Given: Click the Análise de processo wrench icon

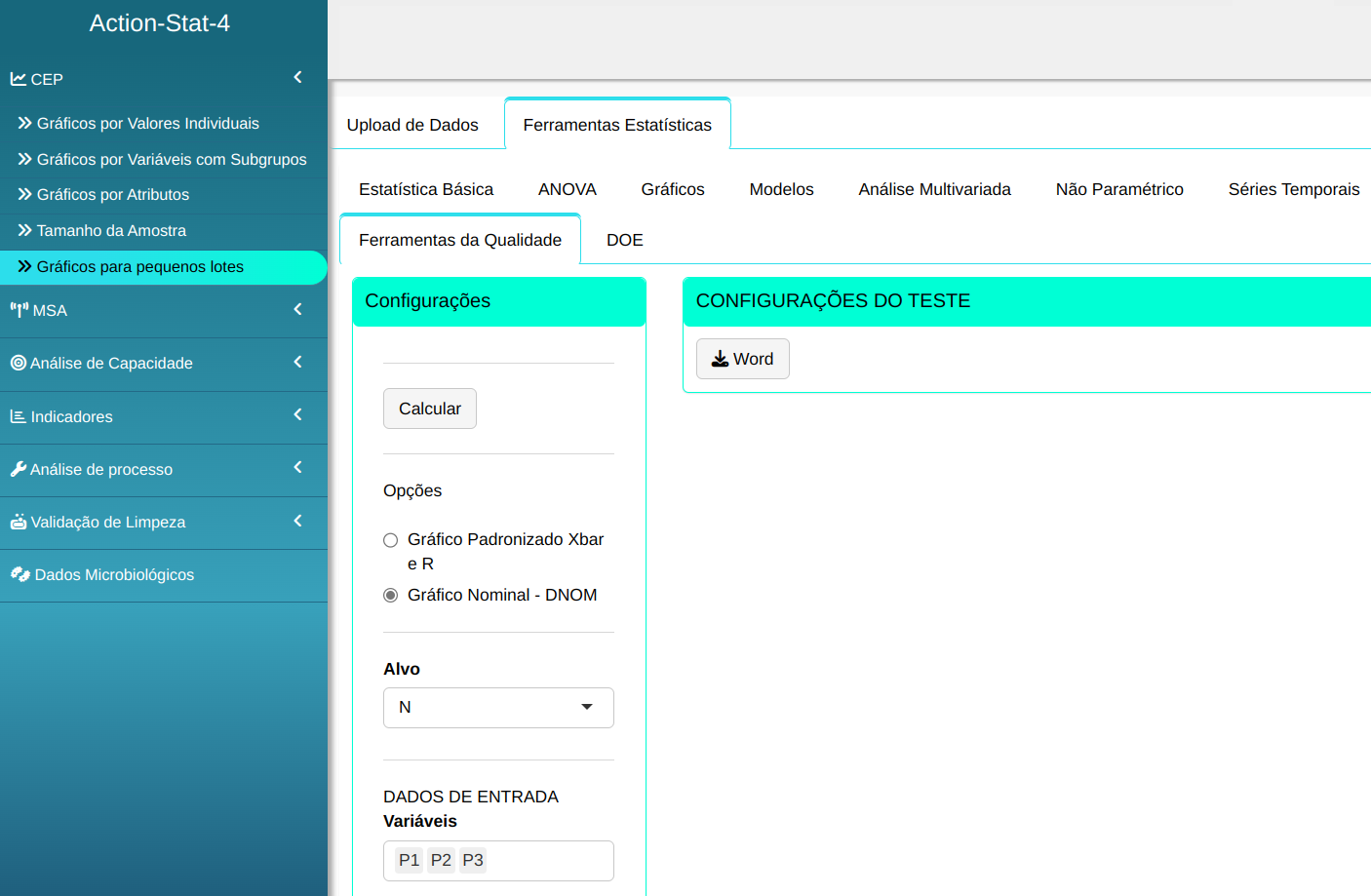Looking at the screenshot, I should pyautogui.click(x=19, y=469).
